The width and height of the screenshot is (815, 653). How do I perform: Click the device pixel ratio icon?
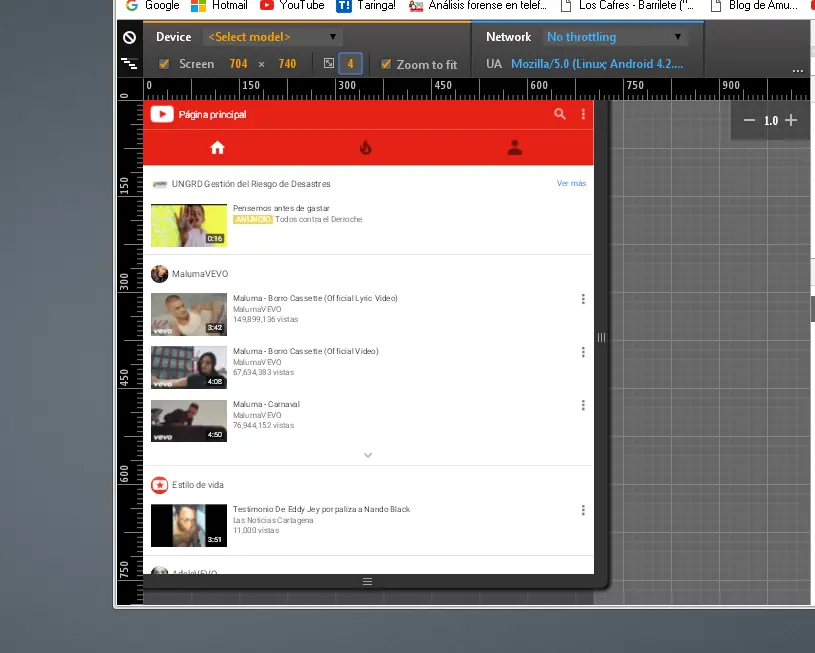point(329,63)
